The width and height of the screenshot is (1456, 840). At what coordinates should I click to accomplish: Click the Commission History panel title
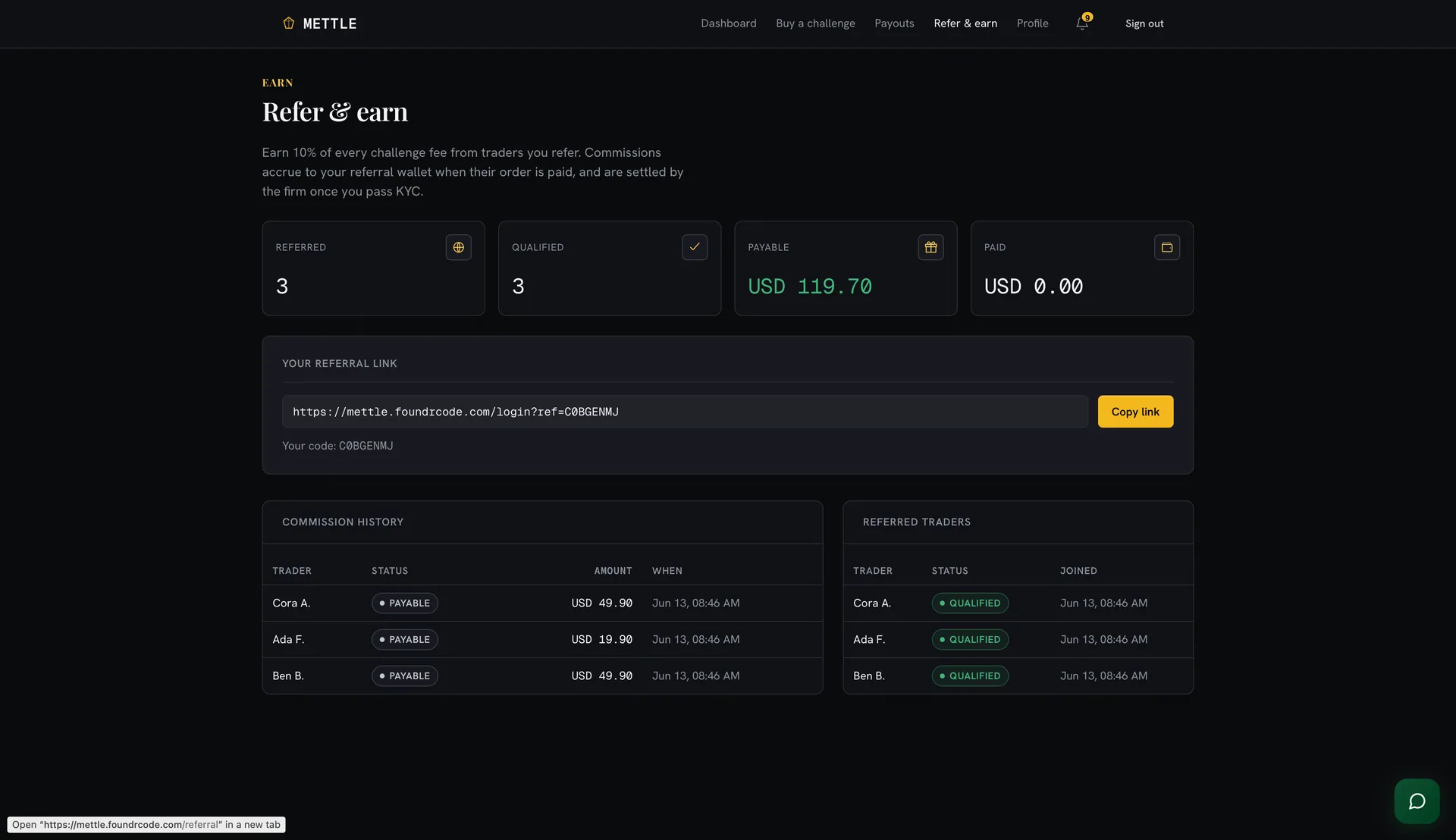pyautogui.click(x=343, y=522)
